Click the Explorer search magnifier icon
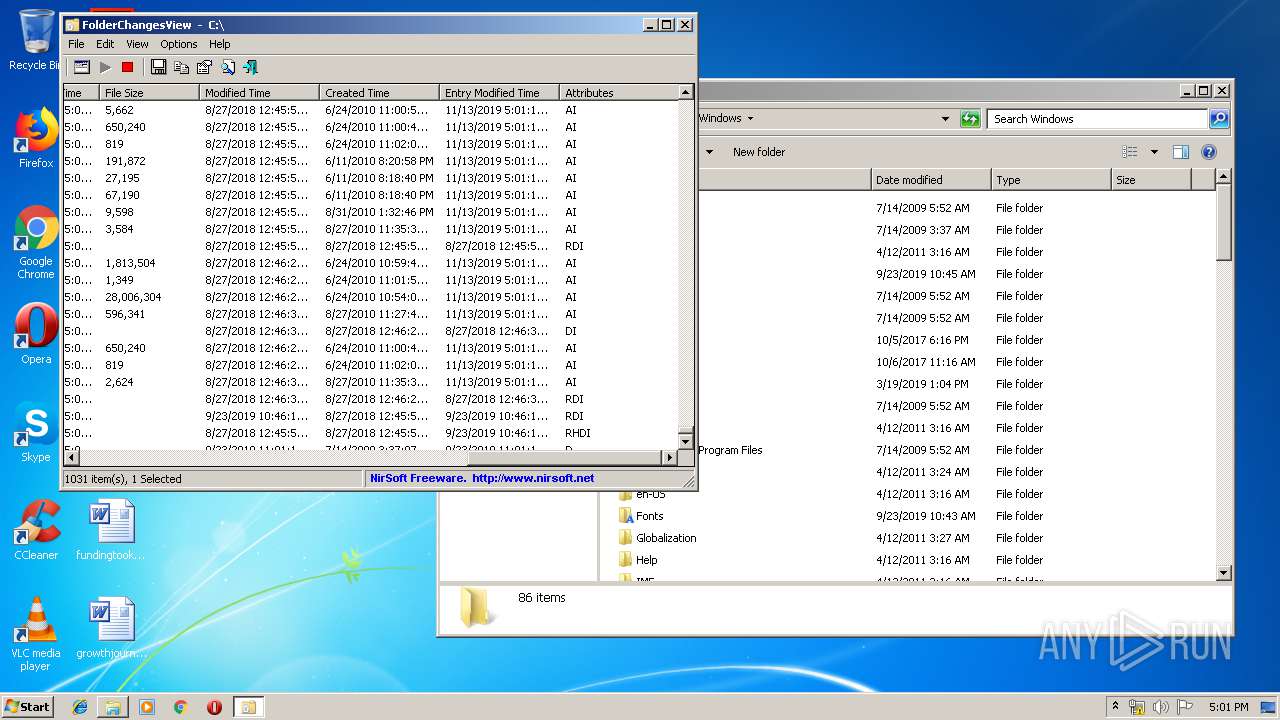The width and height of the screenshot is (1280, 720). click(x=1219, y=119)
